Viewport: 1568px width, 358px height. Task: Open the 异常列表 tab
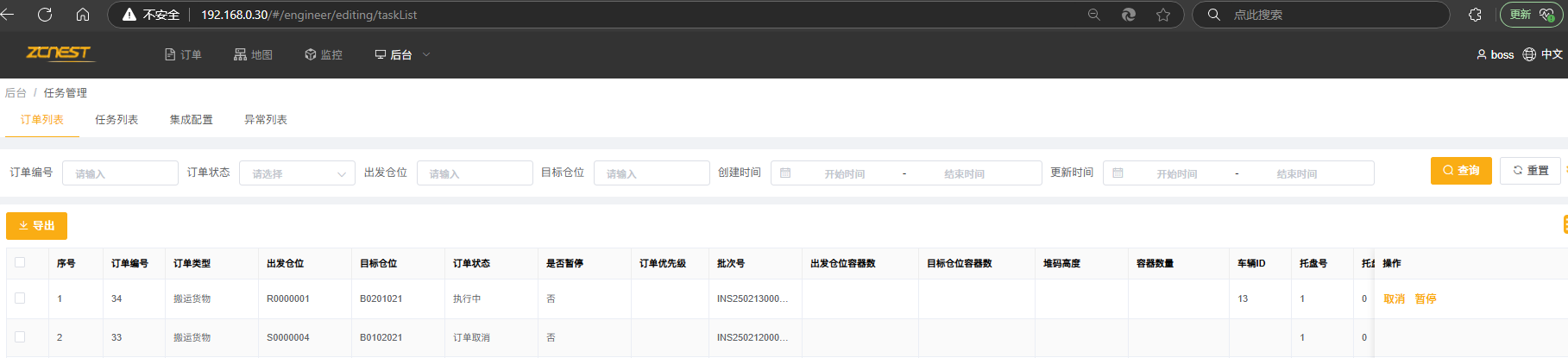[266, 120]
